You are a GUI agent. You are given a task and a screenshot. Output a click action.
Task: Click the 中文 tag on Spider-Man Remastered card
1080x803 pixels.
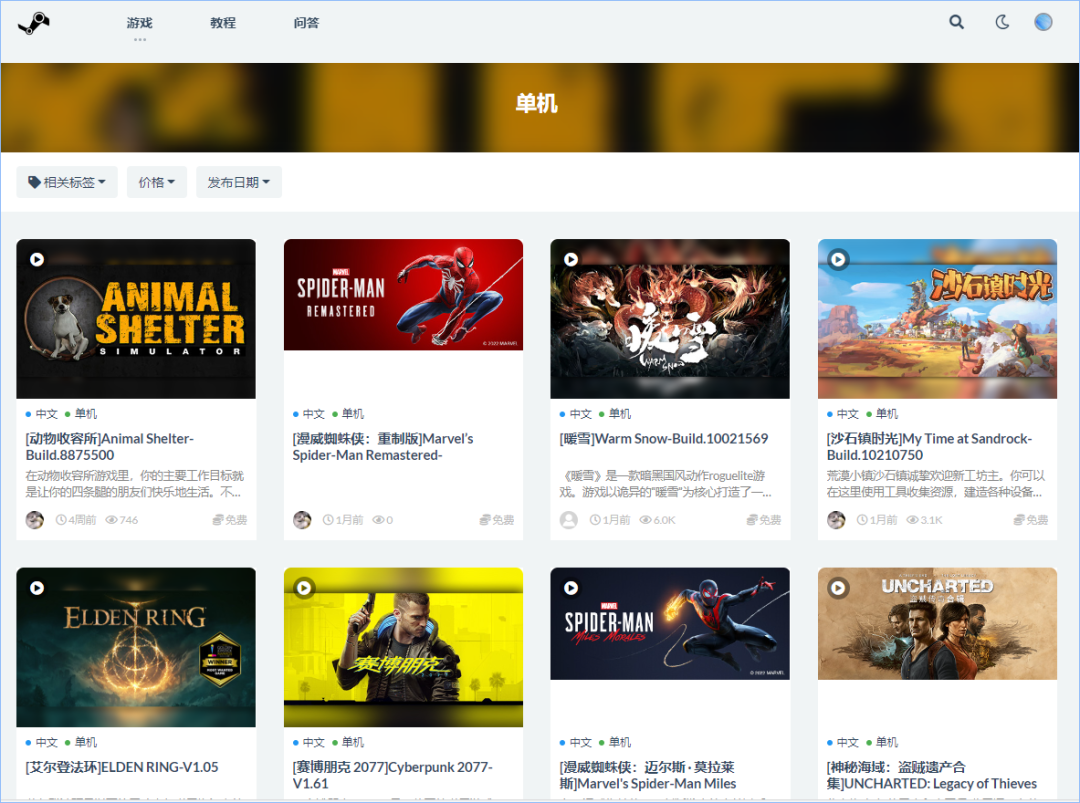coord(313,414)
